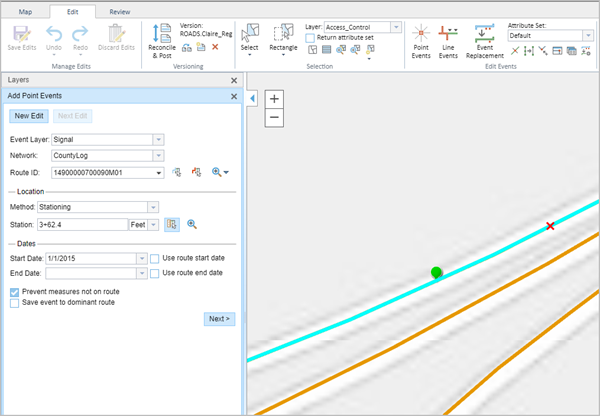Zoom in on the map
Screen dimensions: 600x416
[x=274, y=99]
